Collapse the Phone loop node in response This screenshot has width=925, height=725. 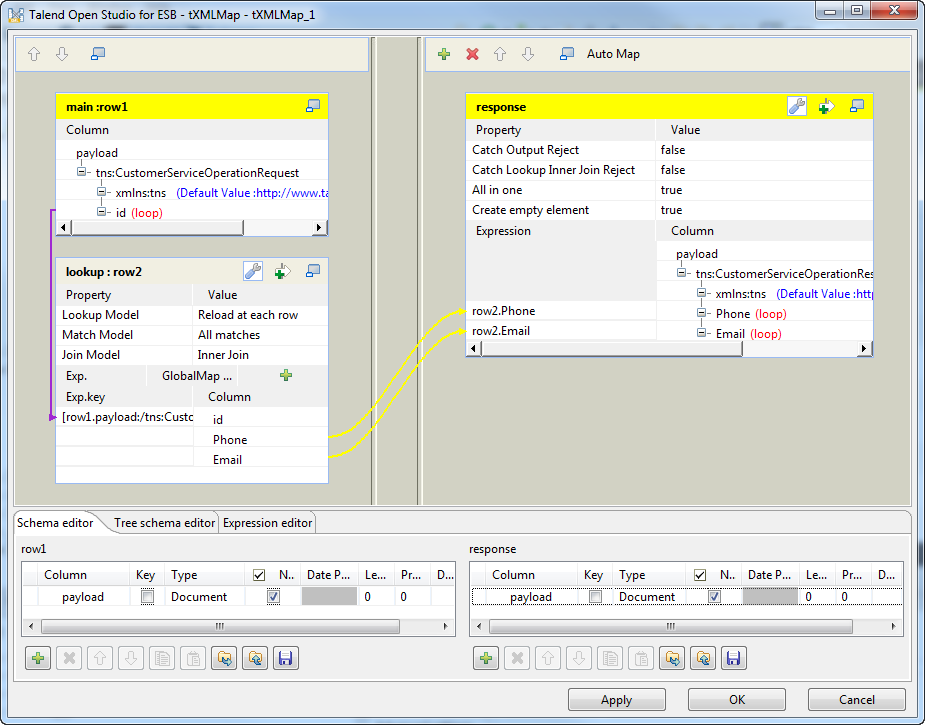(x=702, y=314)
